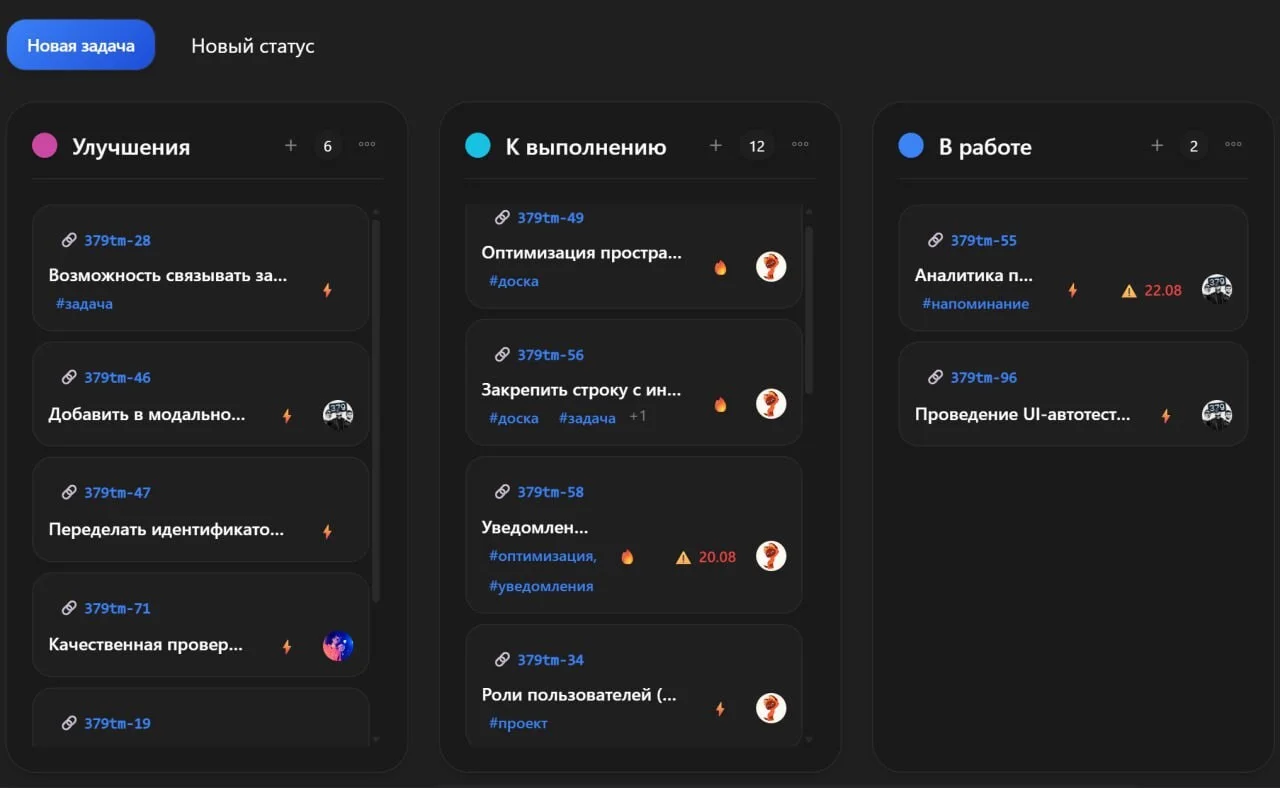Open the 'Переделать идентификато...' task title
This screenshot has height=788, width=1280.
tap(166, 530)
